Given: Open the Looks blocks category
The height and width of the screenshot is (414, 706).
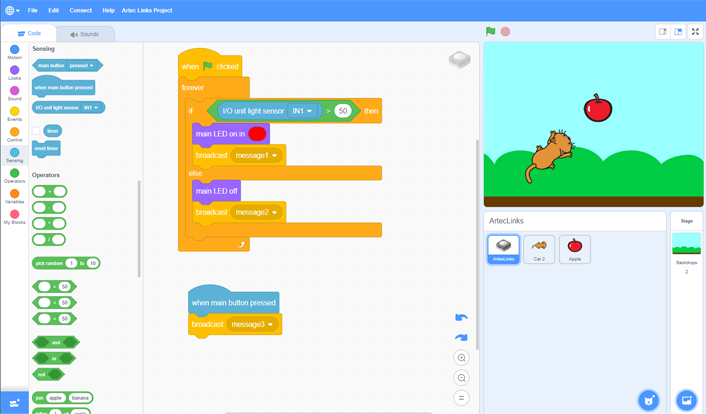Looking at the screenshot, I should click(x=14, y=70).
